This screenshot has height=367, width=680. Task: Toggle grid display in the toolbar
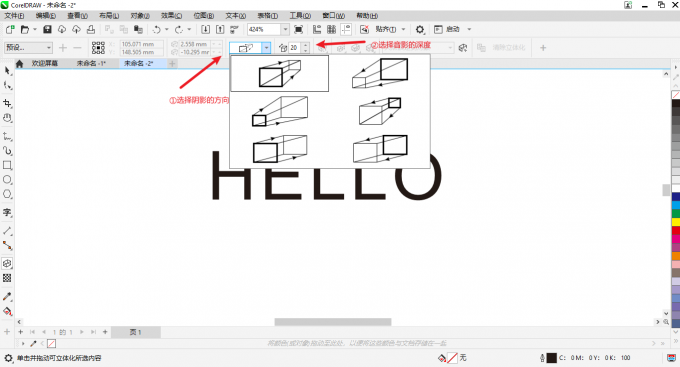click(x=331, y=29)
